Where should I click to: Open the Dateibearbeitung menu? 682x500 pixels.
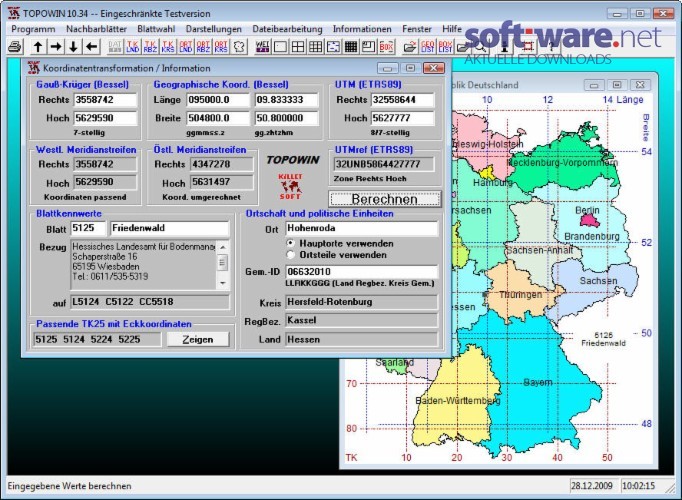coord(288,29)
